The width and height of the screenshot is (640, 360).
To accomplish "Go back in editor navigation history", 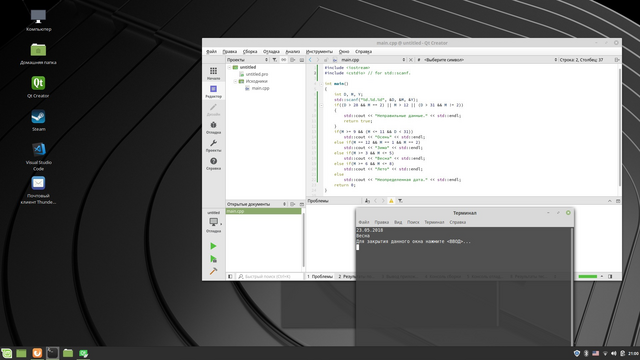I will (x=310, y=60).
